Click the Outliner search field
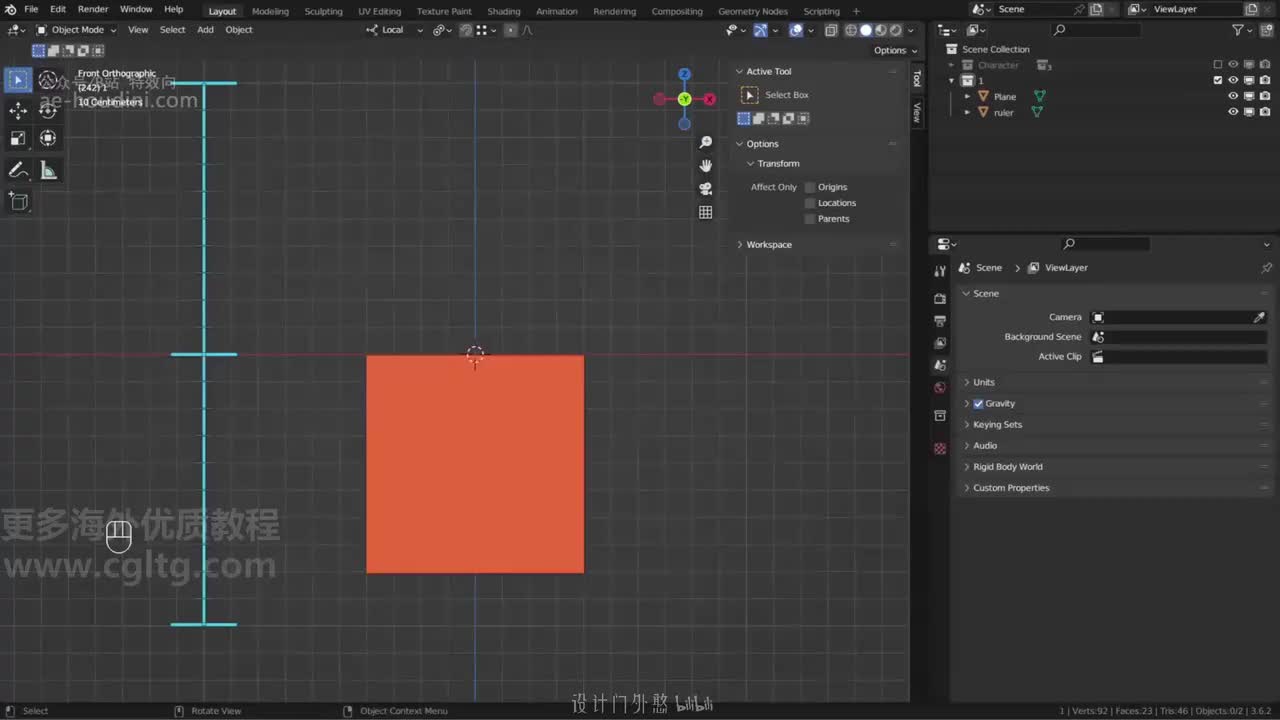 1095,30
